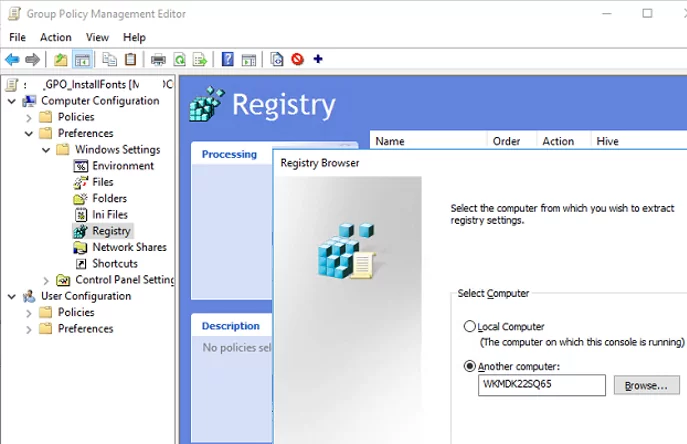Sort by the Order column header

coord(512,141)
